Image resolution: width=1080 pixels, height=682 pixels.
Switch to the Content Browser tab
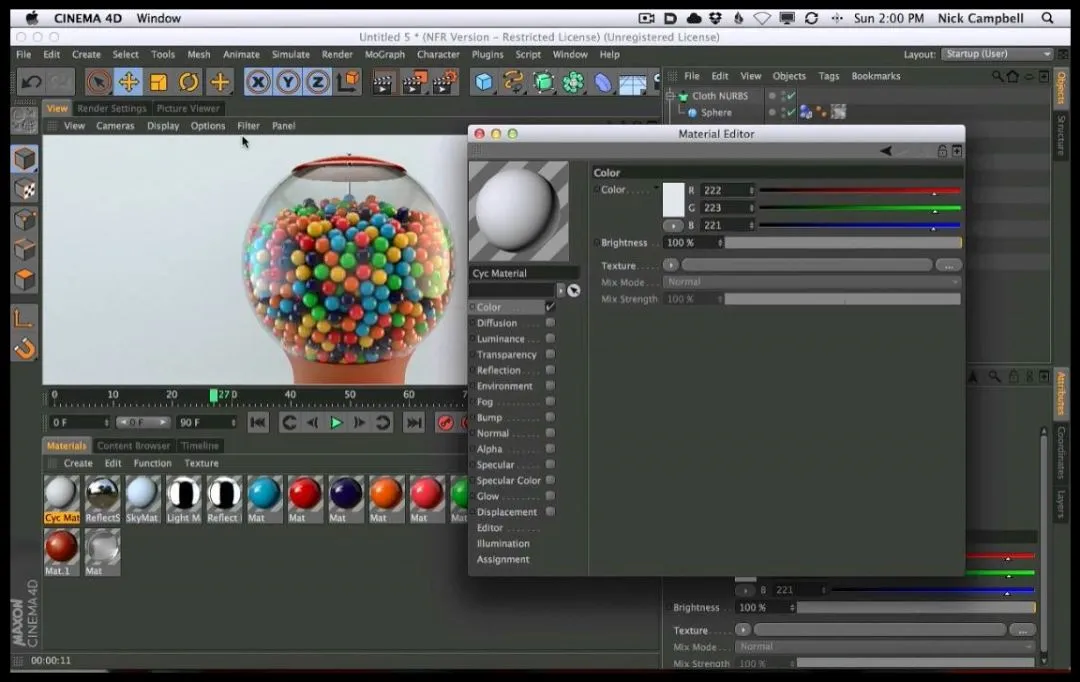pyautogui.click(x=133, y=446)
